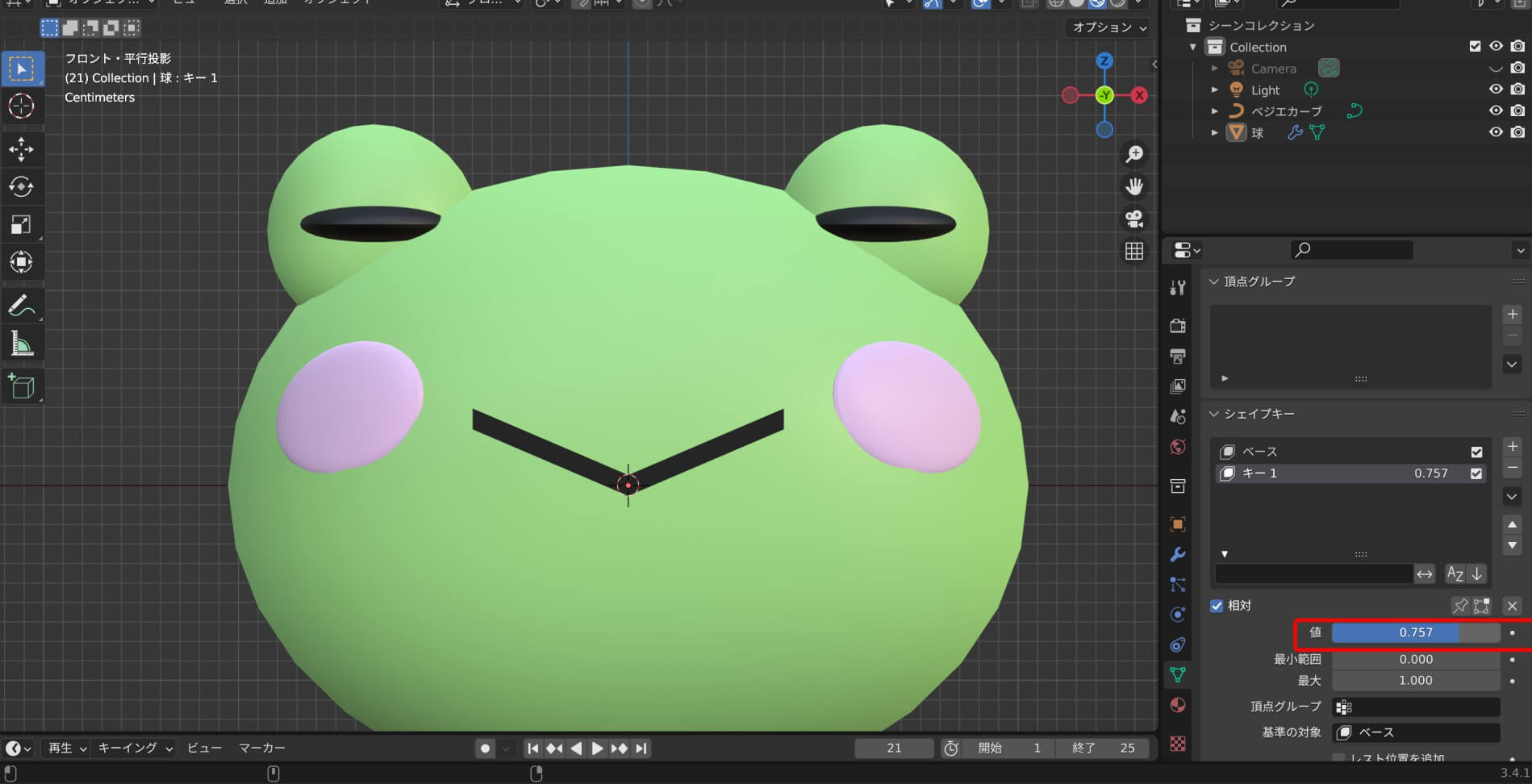Open Object Data properties tab
Viewport: 1532px width, 784px height.
1178,674
